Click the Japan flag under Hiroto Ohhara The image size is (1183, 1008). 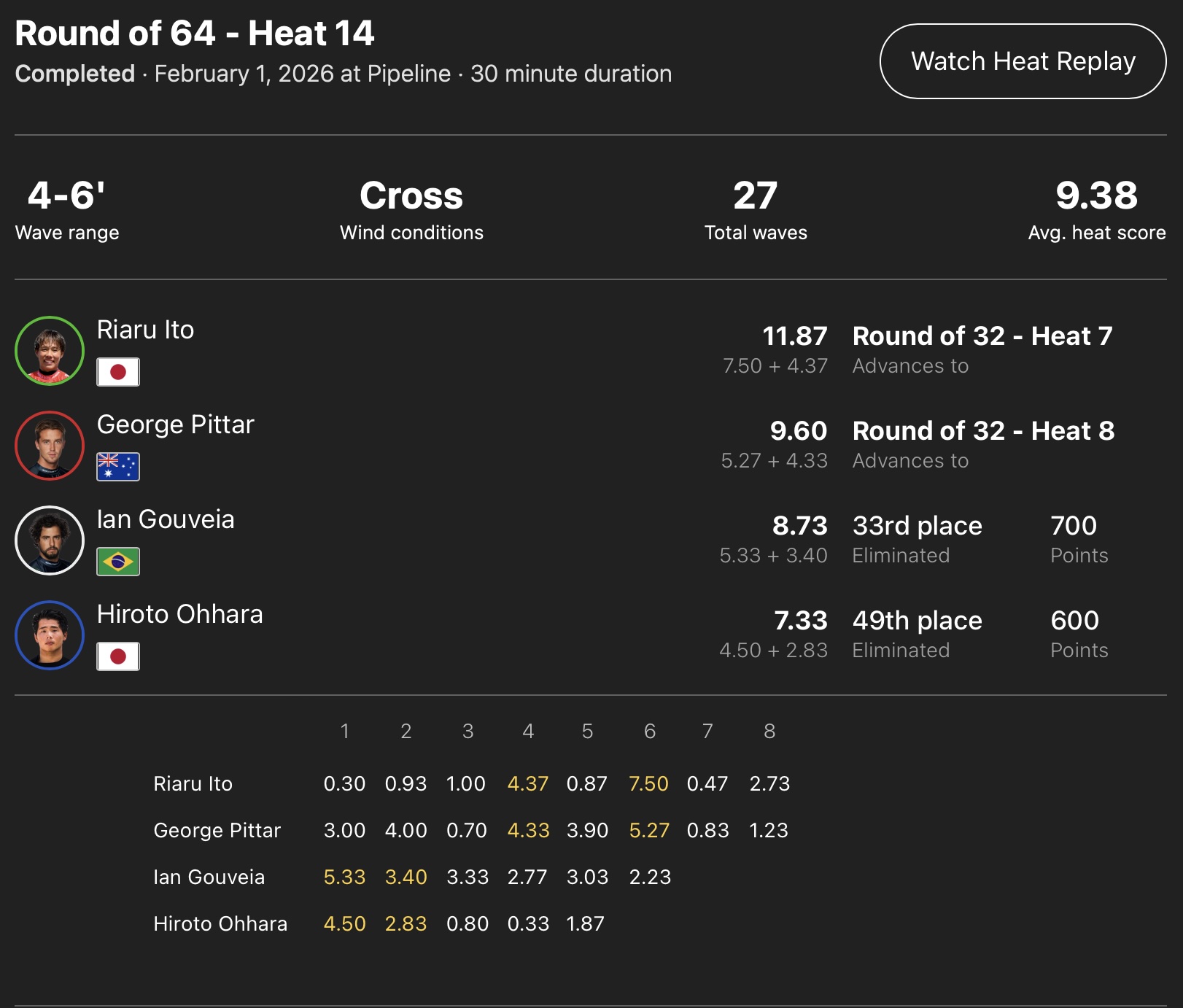[x=118, y=656]
